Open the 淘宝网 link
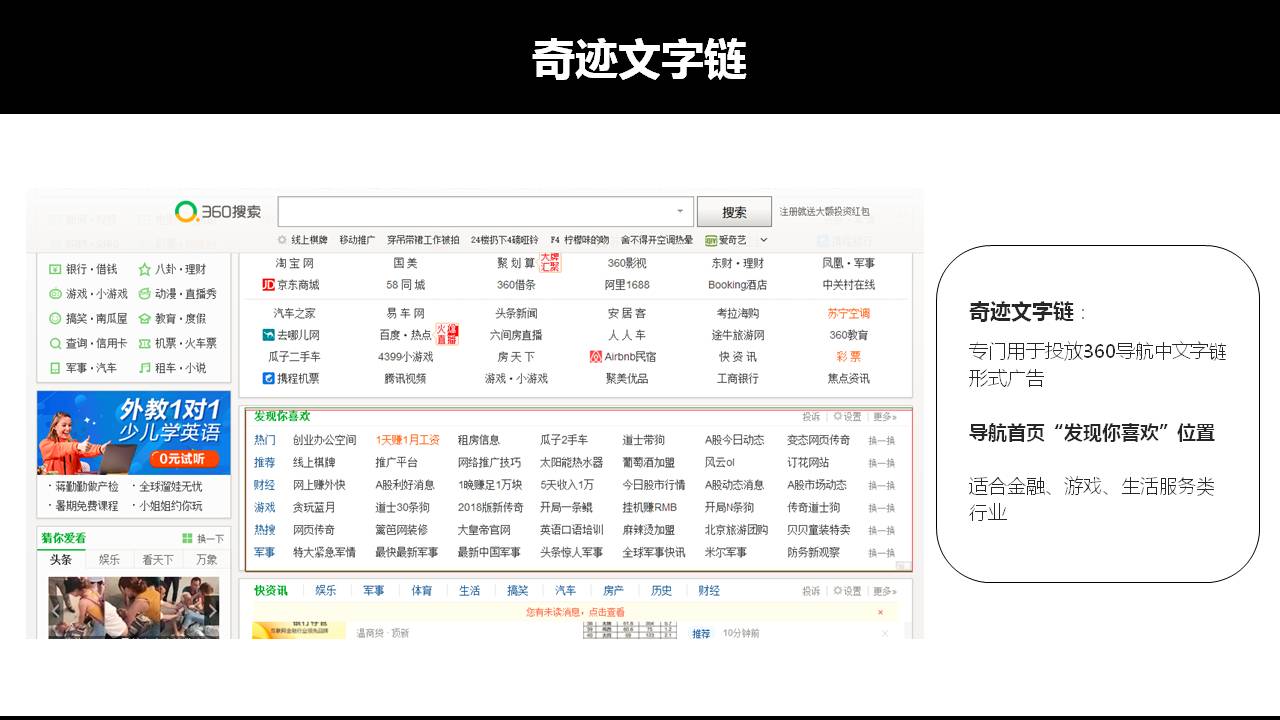Viewport: 1280px width, 720px height. (295, 263)
